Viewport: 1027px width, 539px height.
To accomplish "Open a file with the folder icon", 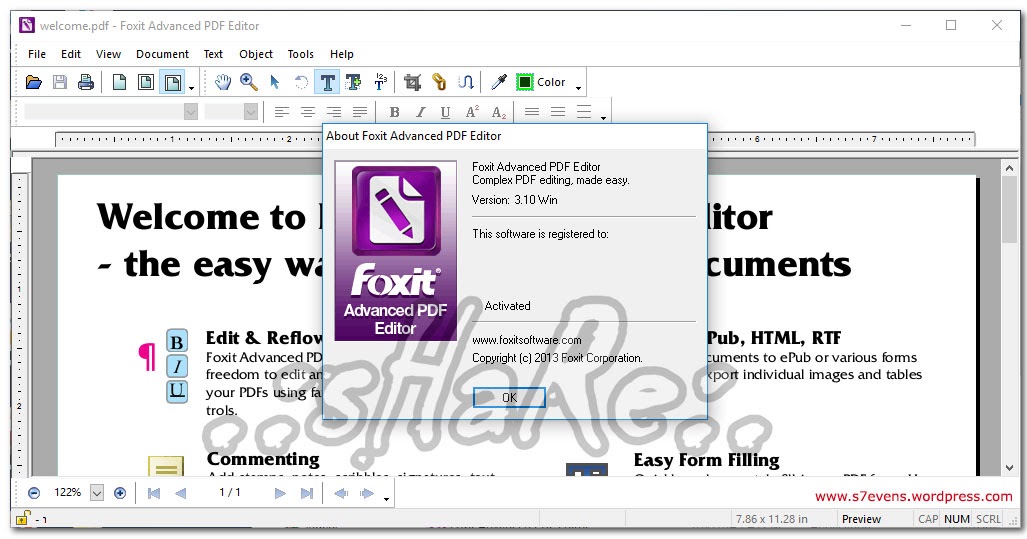I will coord(33,83).
